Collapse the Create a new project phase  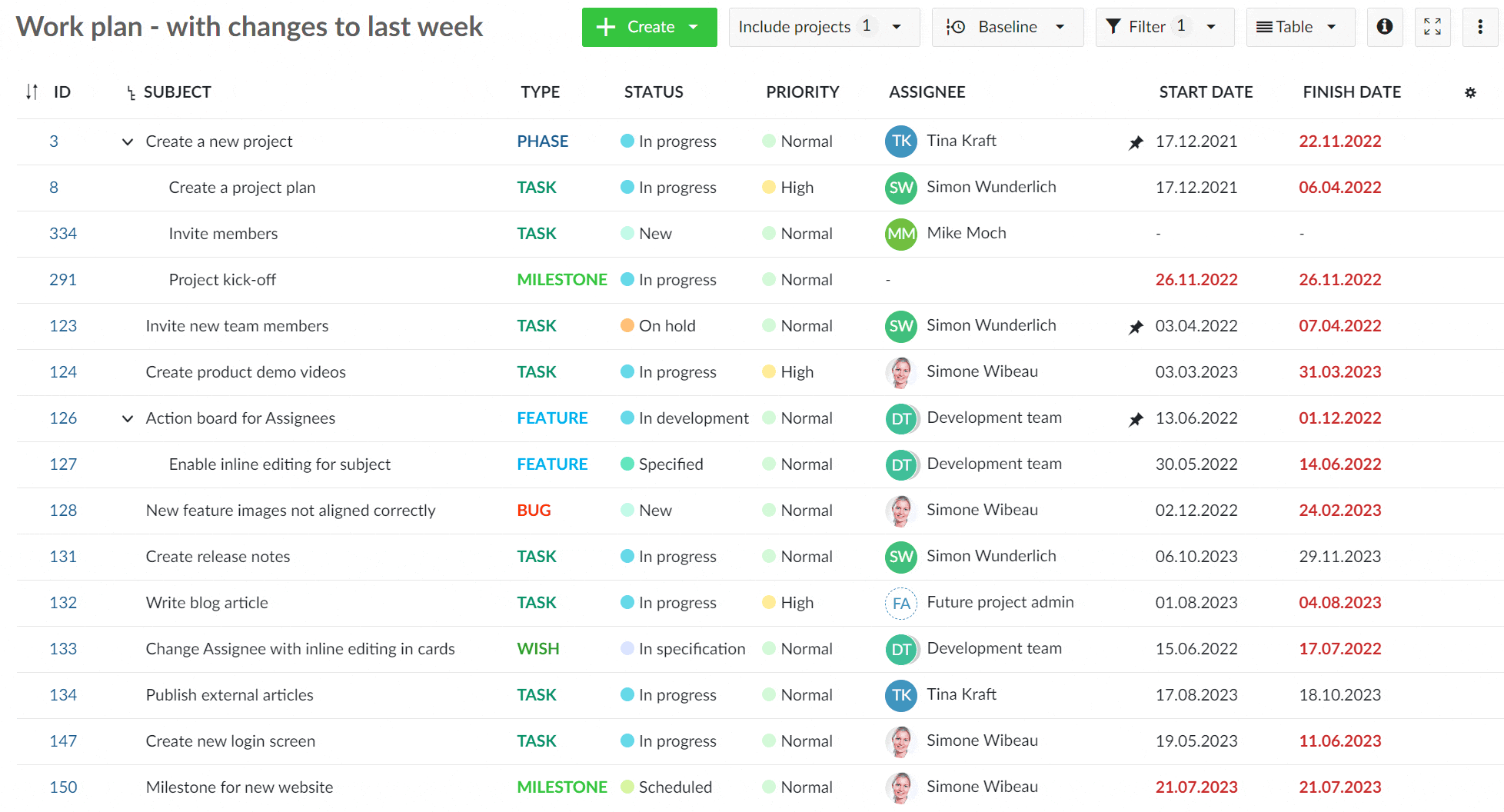coord(127,141)
